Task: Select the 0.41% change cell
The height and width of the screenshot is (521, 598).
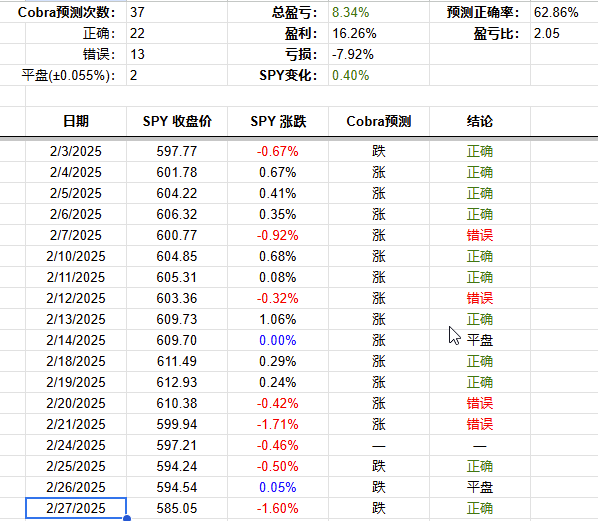Action: pos(278,193)
